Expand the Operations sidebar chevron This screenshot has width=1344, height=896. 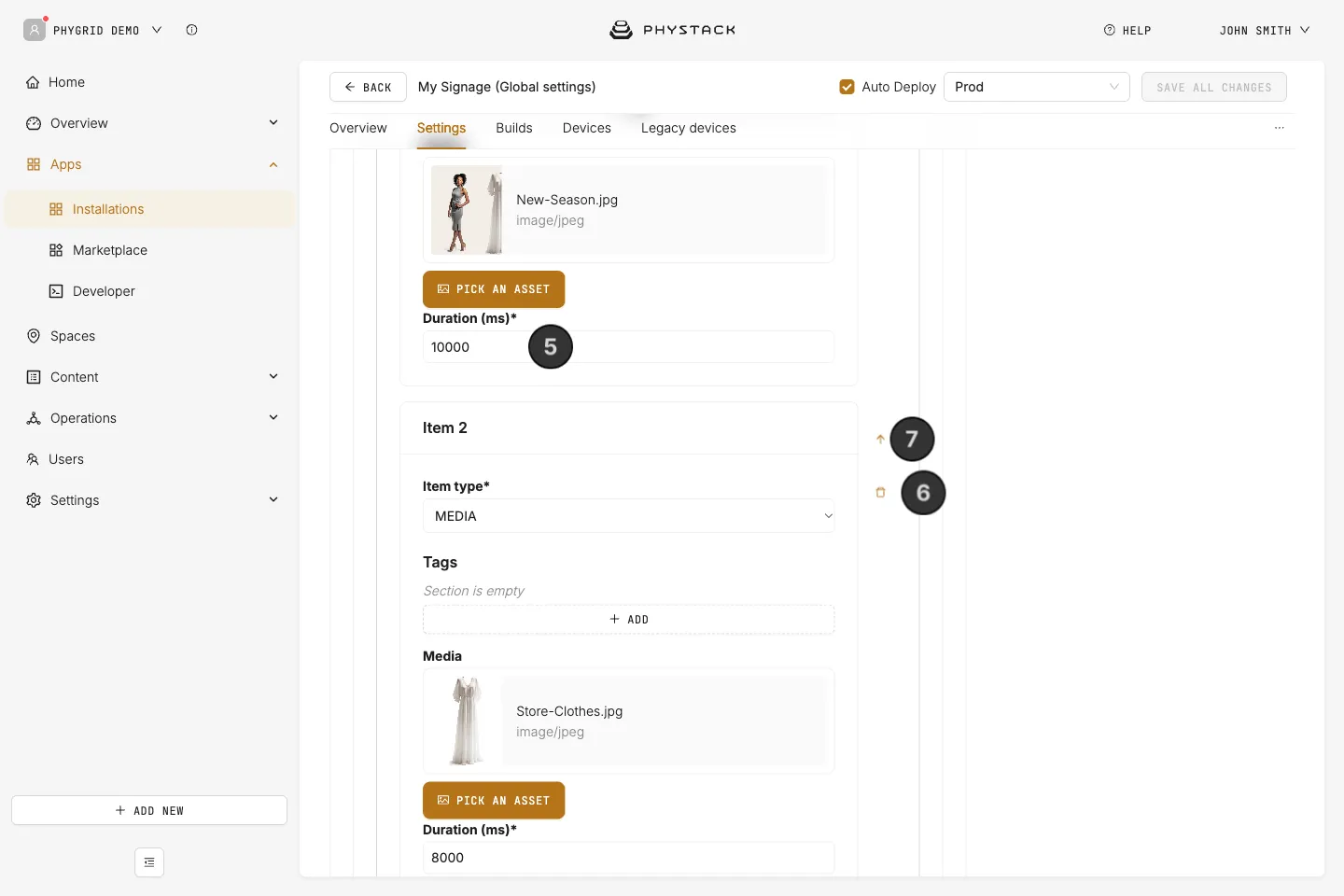pyautogui.click(x=273, y=417)
